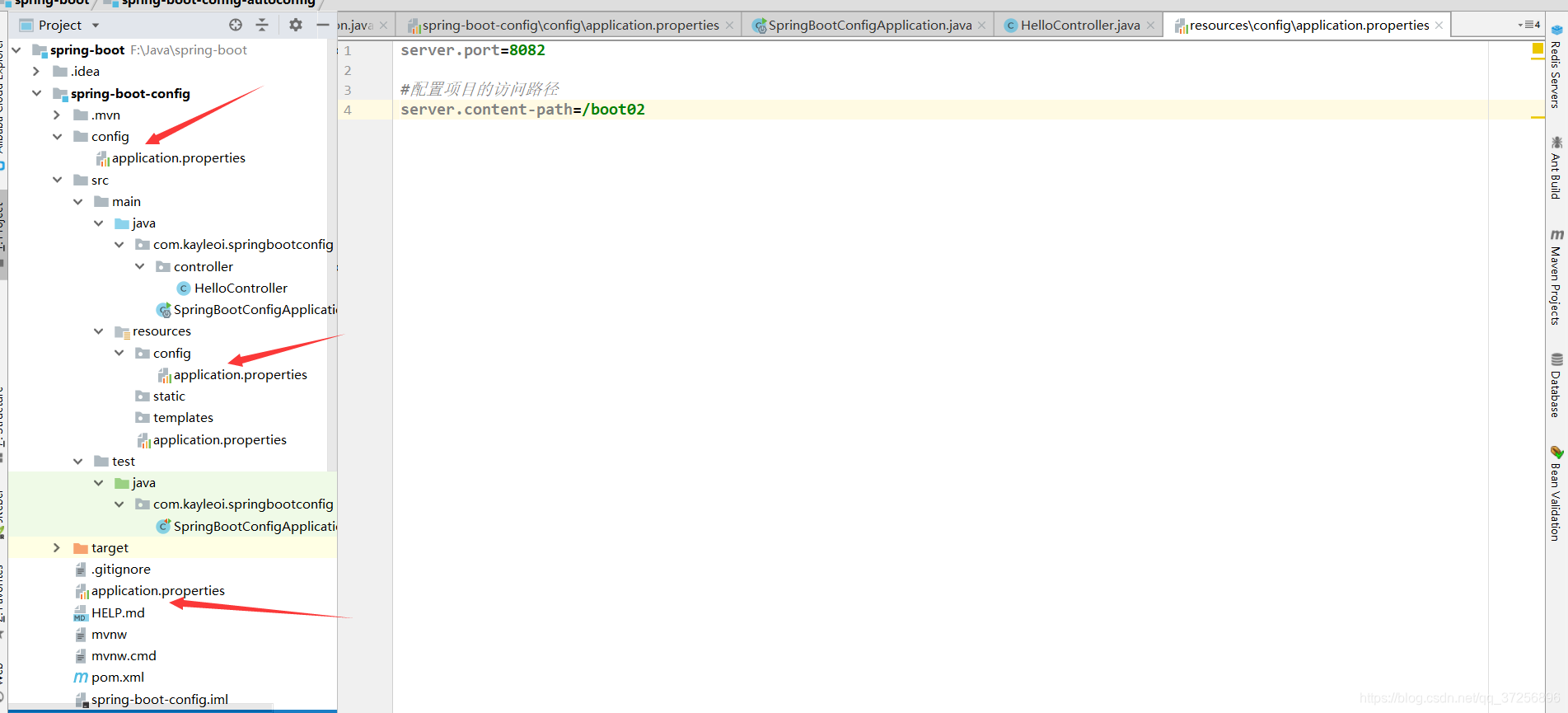Select spring-boot-config.iml file
The width and height of the screenshot is (1568, 713).
coord(152,700)
